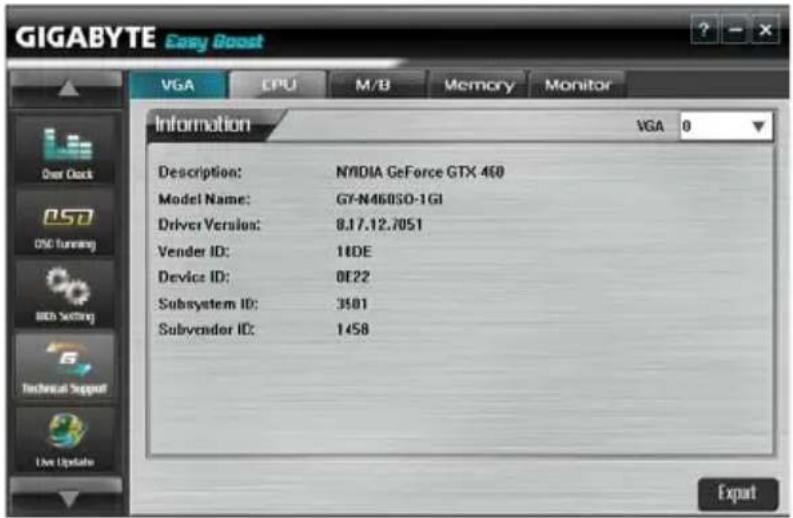
Task: Click the Subsystem ID label
Action: (x=208, y=304)
